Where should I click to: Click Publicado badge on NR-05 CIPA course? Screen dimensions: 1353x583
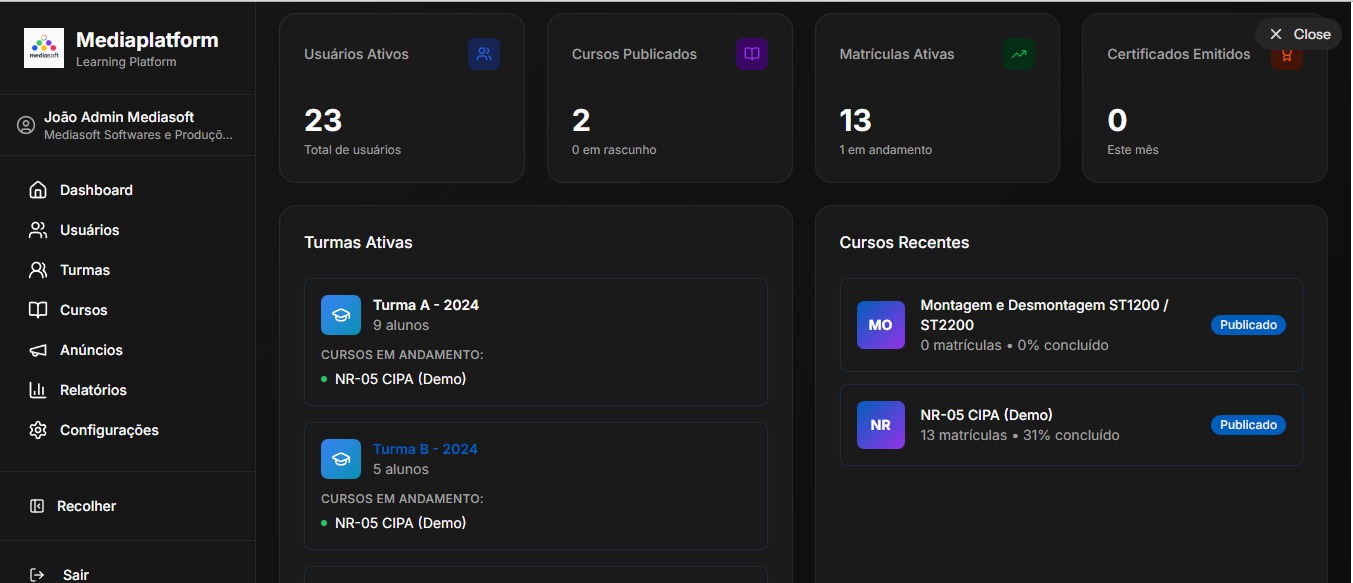pos(1248,425)
